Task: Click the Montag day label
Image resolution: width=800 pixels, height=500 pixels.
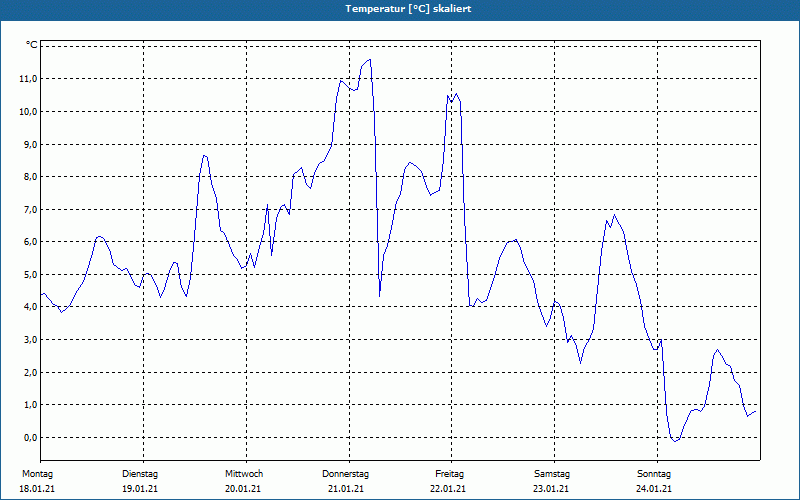Action: 37,474
